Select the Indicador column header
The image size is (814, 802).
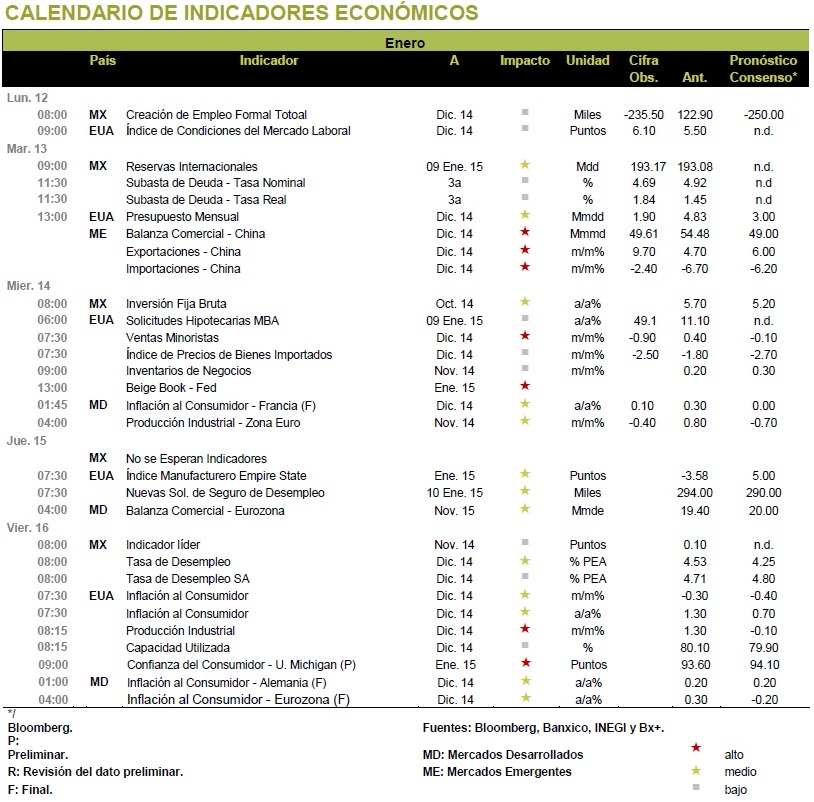coord(269,61)
